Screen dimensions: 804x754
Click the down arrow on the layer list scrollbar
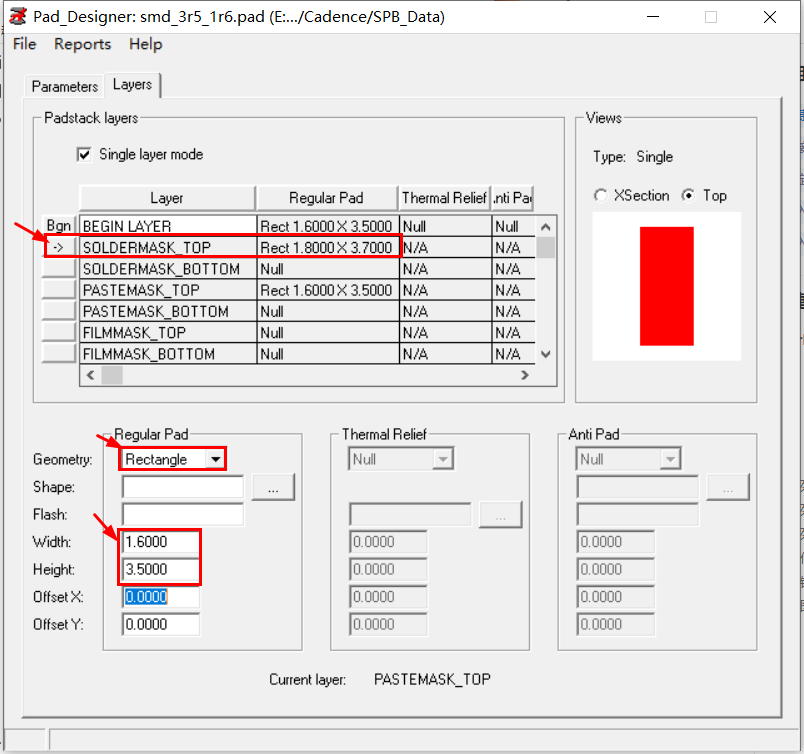coord(546,353)
